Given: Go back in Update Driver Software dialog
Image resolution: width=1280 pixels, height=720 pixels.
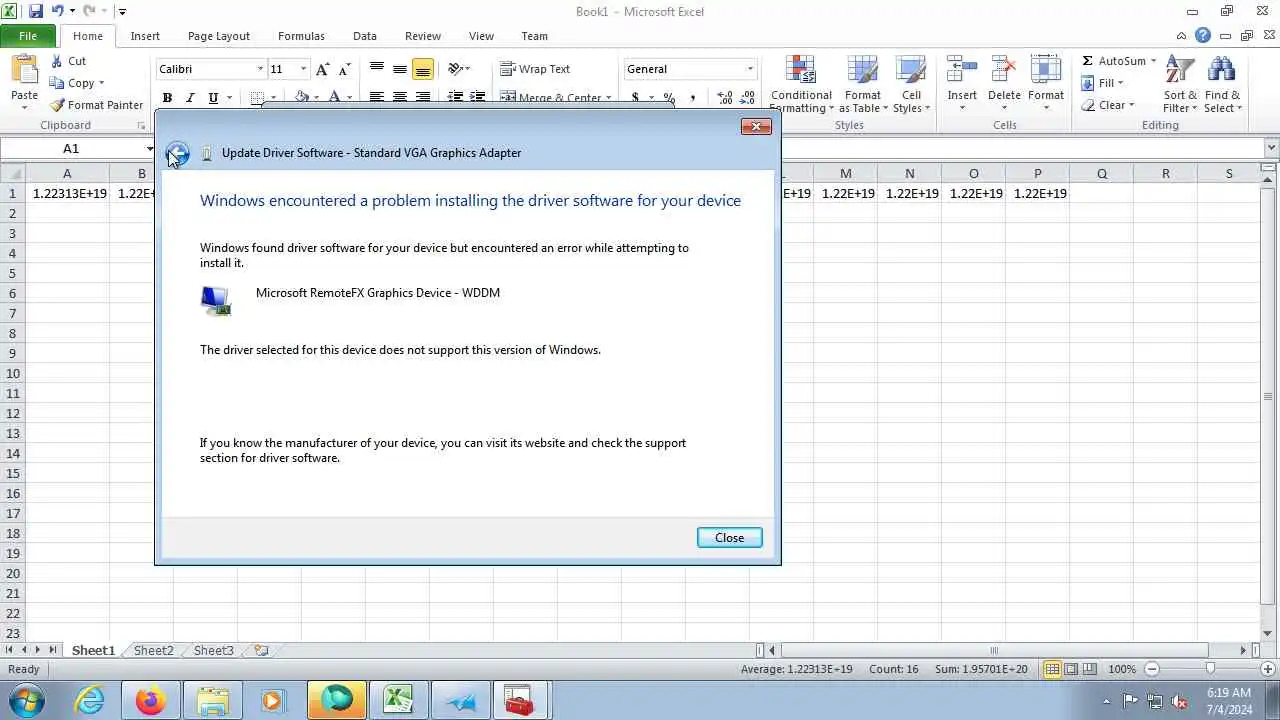Looking at the screenshot, I should click(177, 153).
